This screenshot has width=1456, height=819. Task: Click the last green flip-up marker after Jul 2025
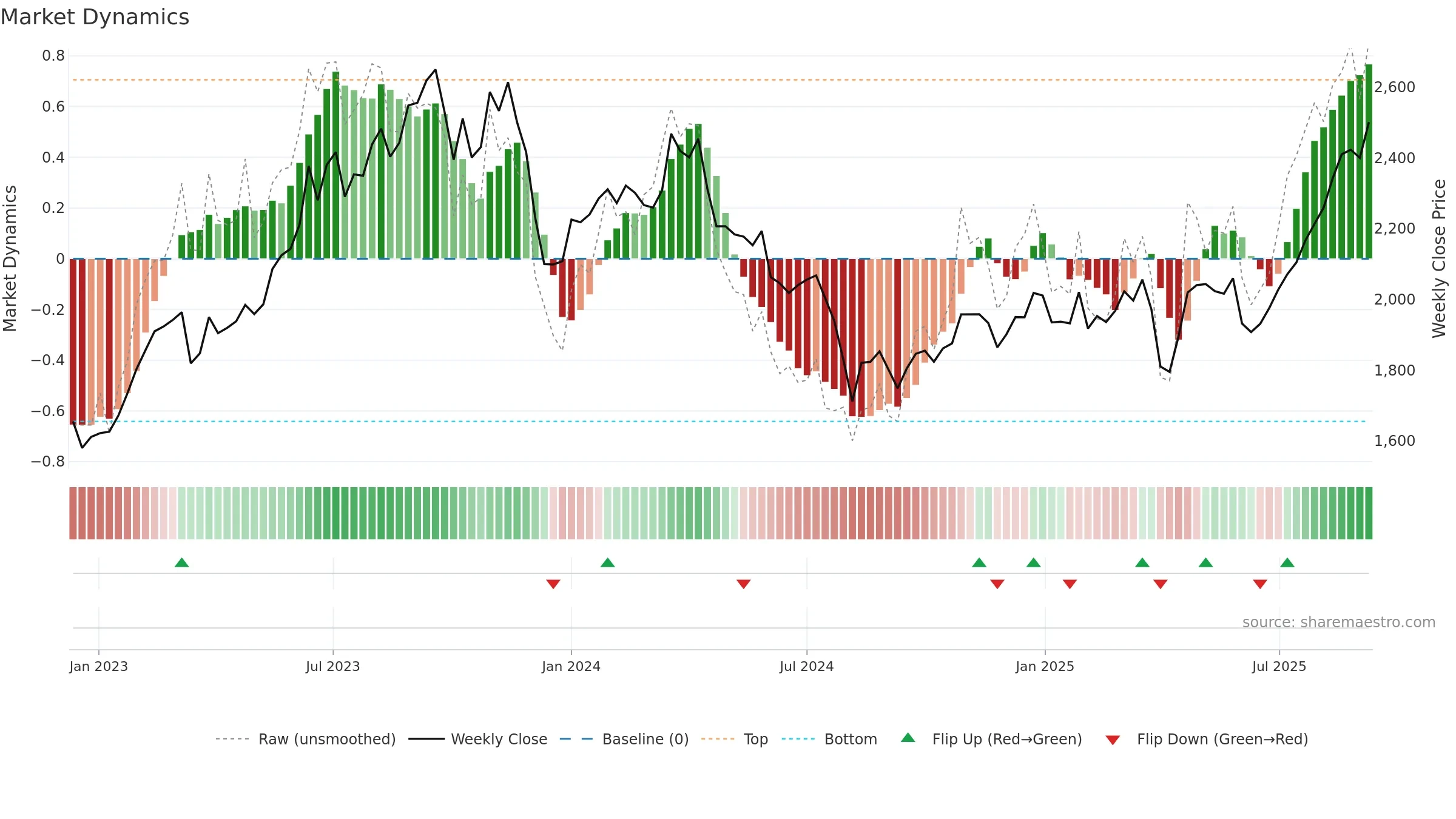(1287, 562)
